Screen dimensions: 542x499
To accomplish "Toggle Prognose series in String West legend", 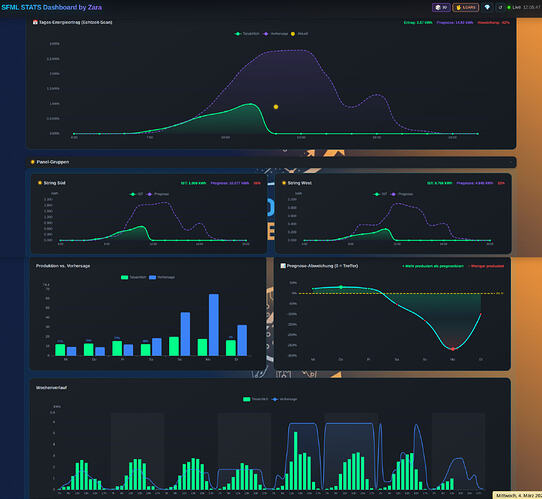I will pos(402,194).
